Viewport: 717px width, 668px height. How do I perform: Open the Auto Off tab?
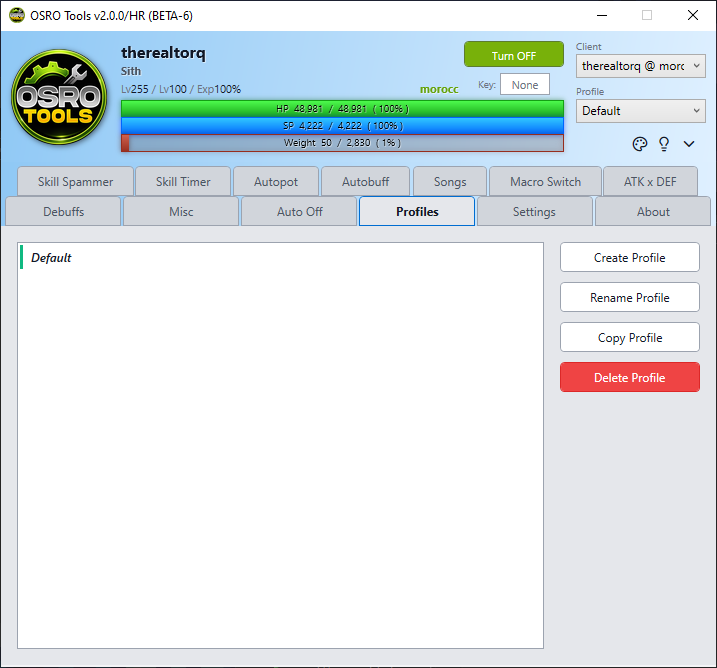(299, 211)
